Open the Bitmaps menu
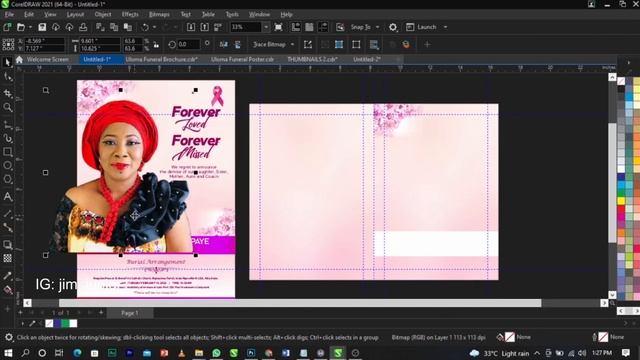The width and height of the screenshot is (640, 360). [x=159, y=14]
